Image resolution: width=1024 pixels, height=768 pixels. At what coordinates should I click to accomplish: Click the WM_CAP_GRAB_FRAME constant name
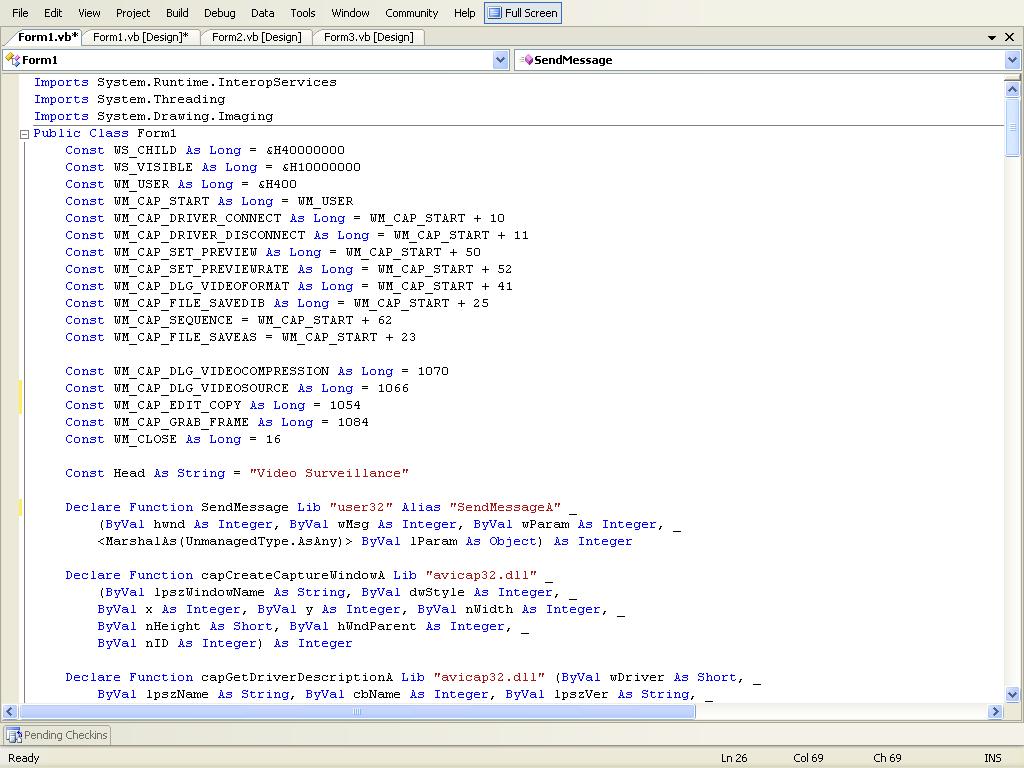point(181,423)
